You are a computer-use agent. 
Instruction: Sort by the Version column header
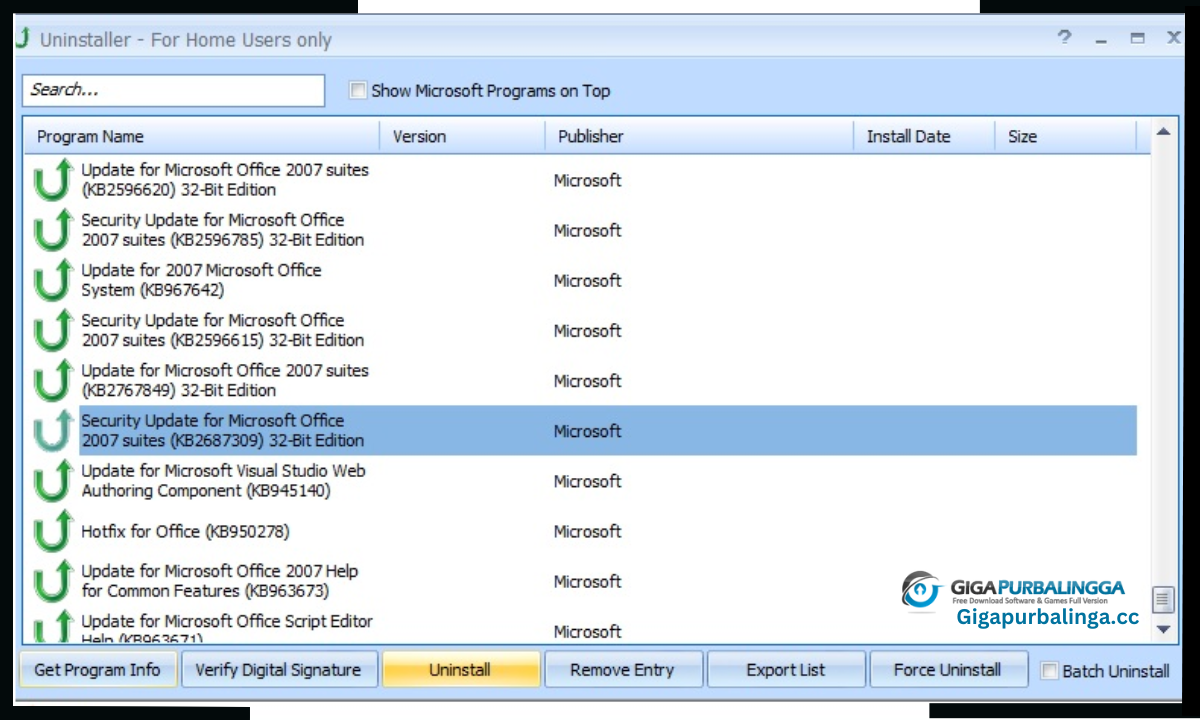tap(463, 137)
